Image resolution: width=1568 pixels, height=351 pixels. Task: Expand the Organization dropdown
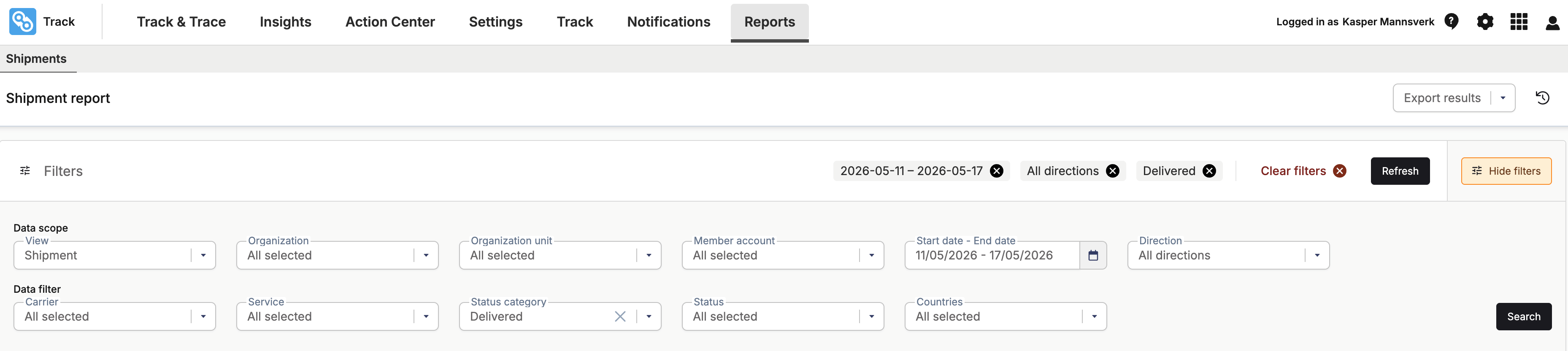click(x=426, y=256)
